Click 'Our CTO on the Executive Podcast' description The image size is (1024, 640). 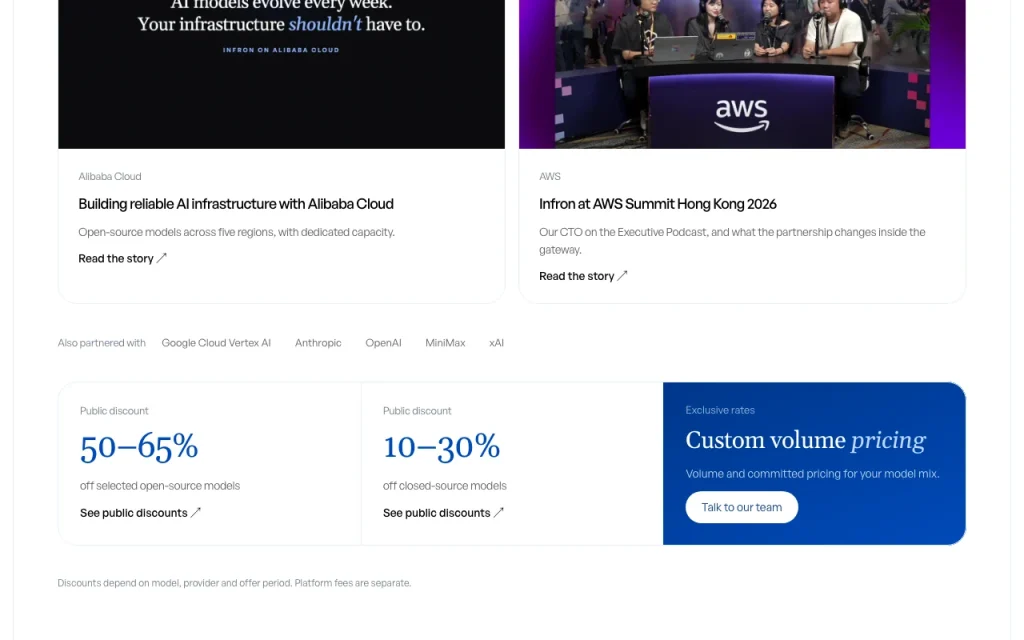tap(732, 241)
